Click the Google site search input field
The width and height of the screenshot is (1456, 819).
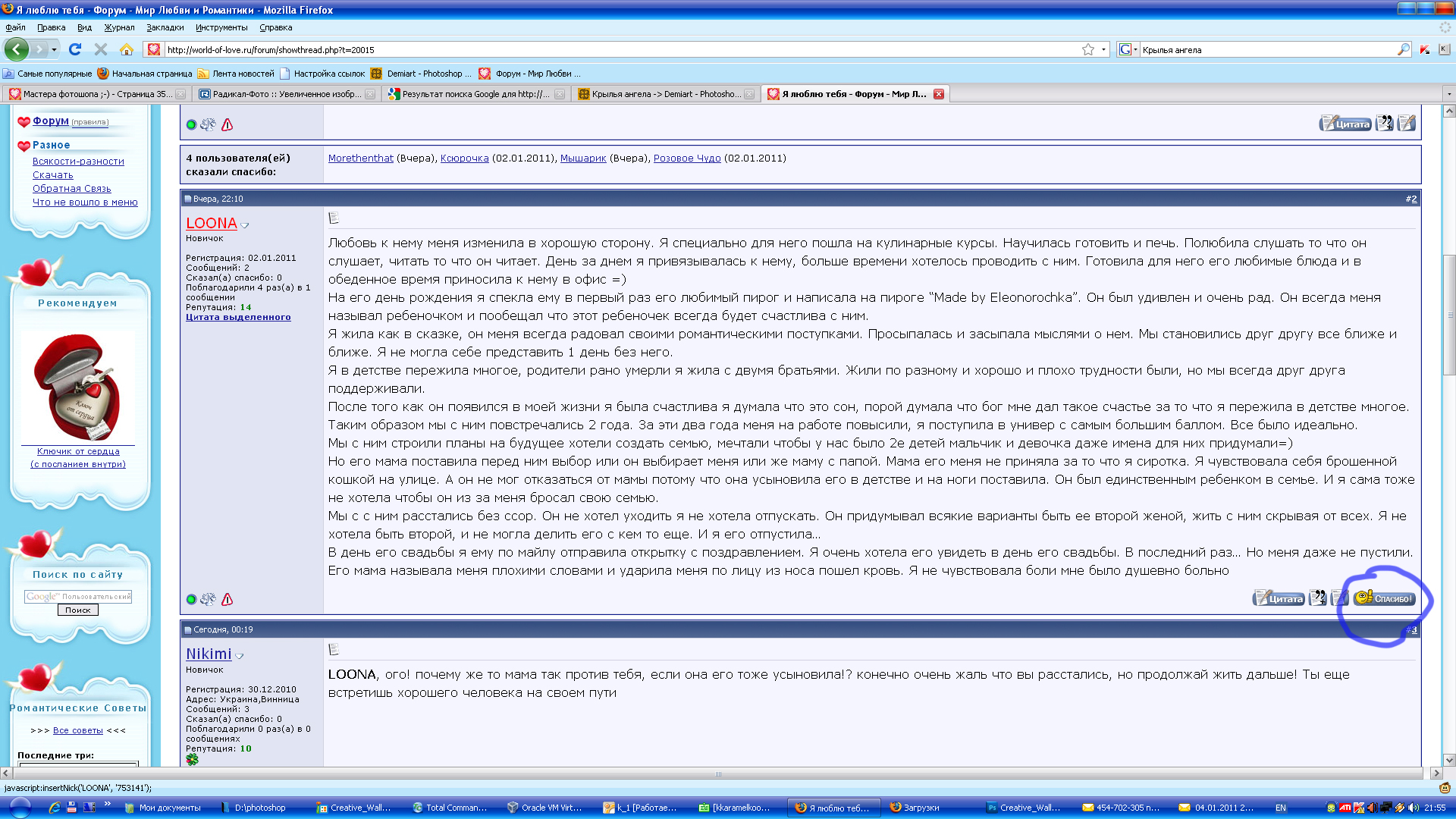point(78,597)
